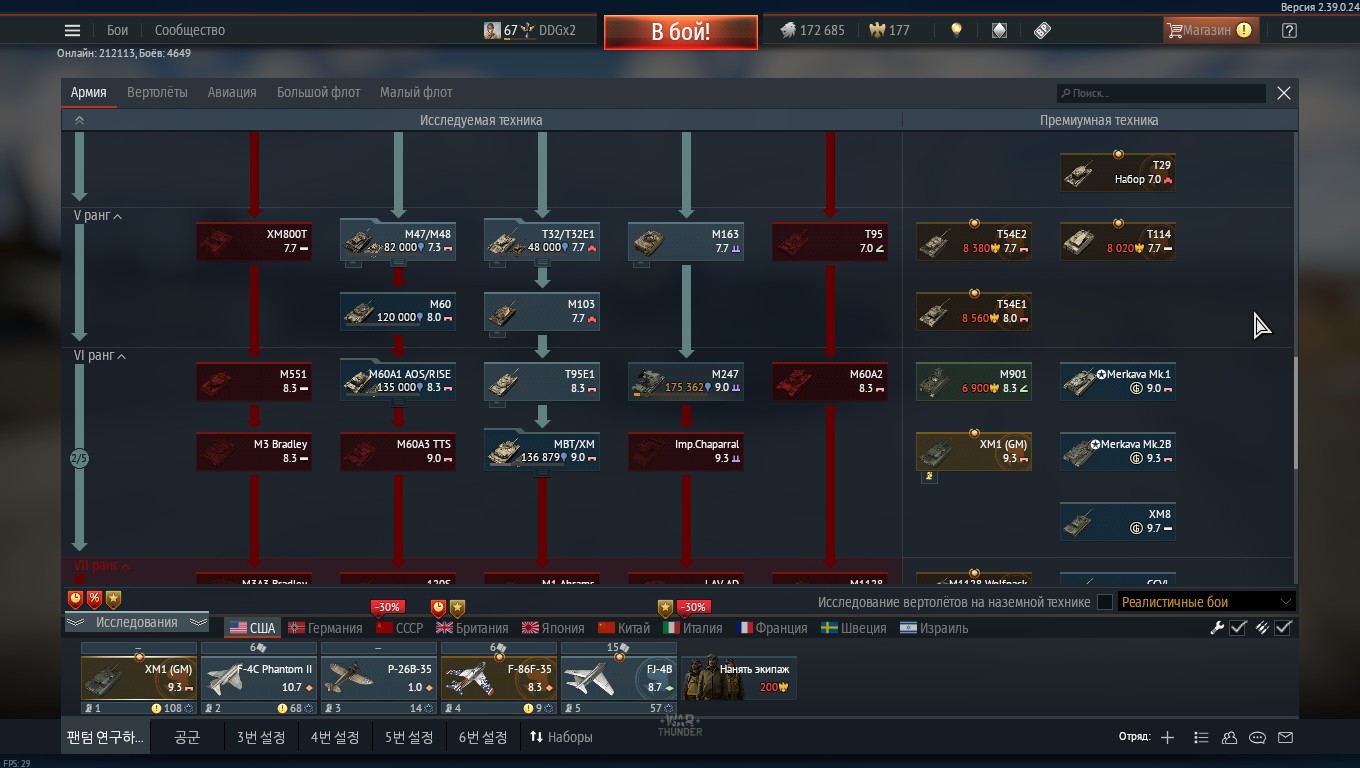Open the Магазин shop
Image resolution: width=1360 pixels, height=768 pixels.
point(1209,30)
